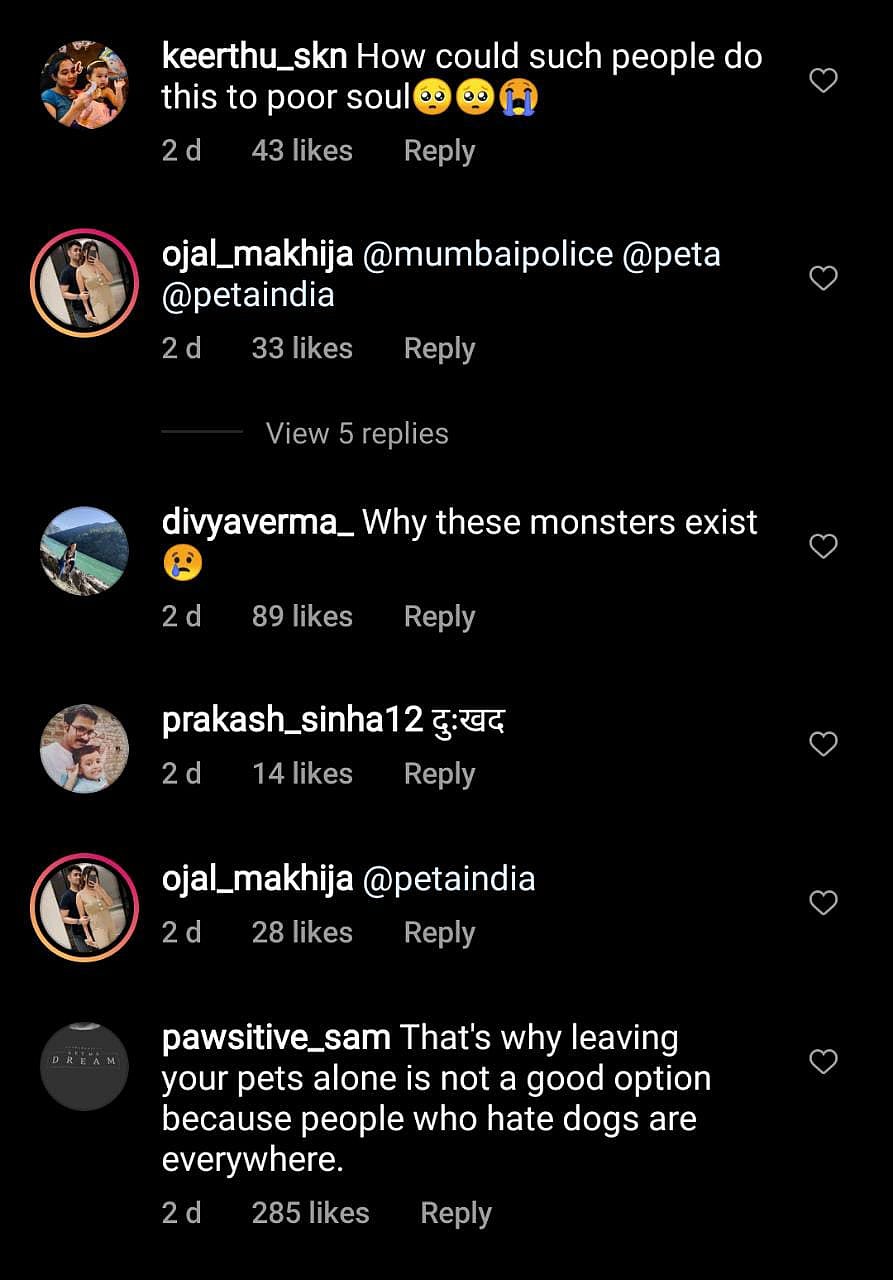This screenshot has width=893, height=1280.
Task: Open the @mumbaipolice mention
Action: coord(487,254)
